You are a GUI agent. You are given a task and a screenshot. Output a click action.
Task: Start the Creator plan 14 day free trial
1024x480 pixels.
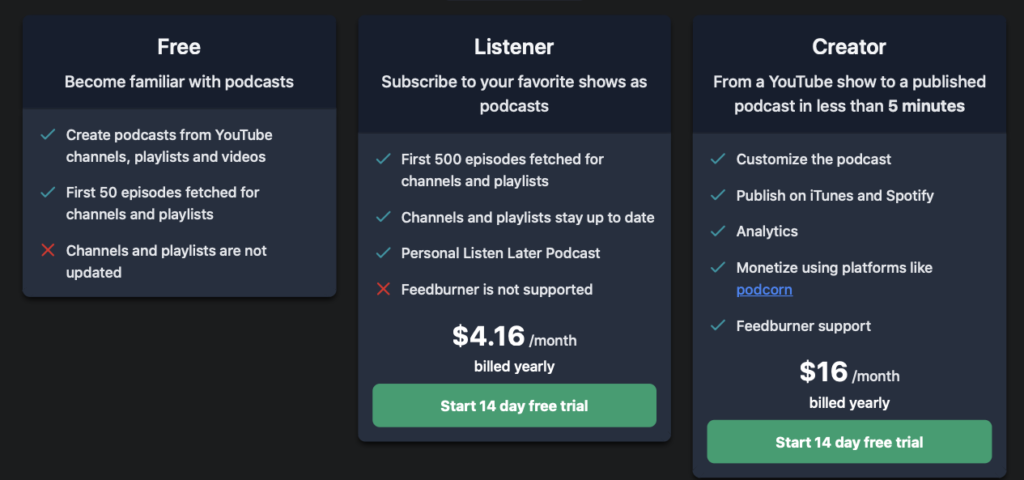[x=849, y=442]
